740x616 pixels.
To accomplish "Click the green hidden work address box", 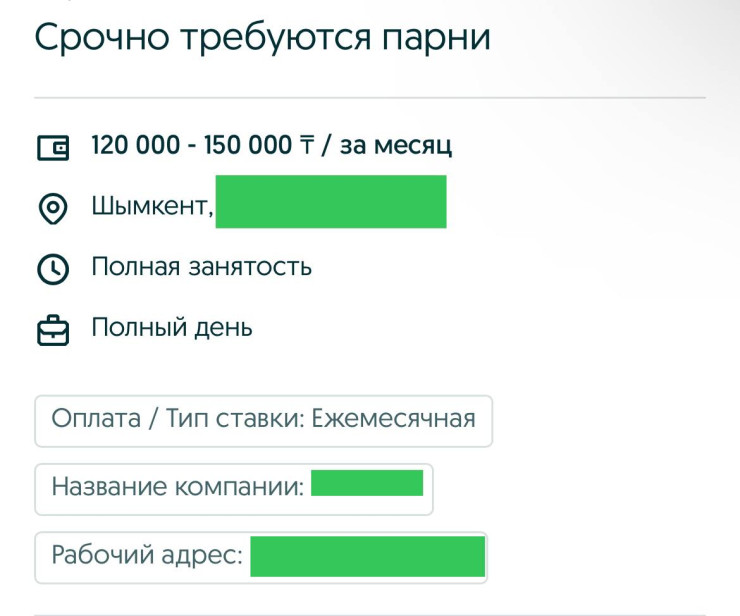I will 367,556.
